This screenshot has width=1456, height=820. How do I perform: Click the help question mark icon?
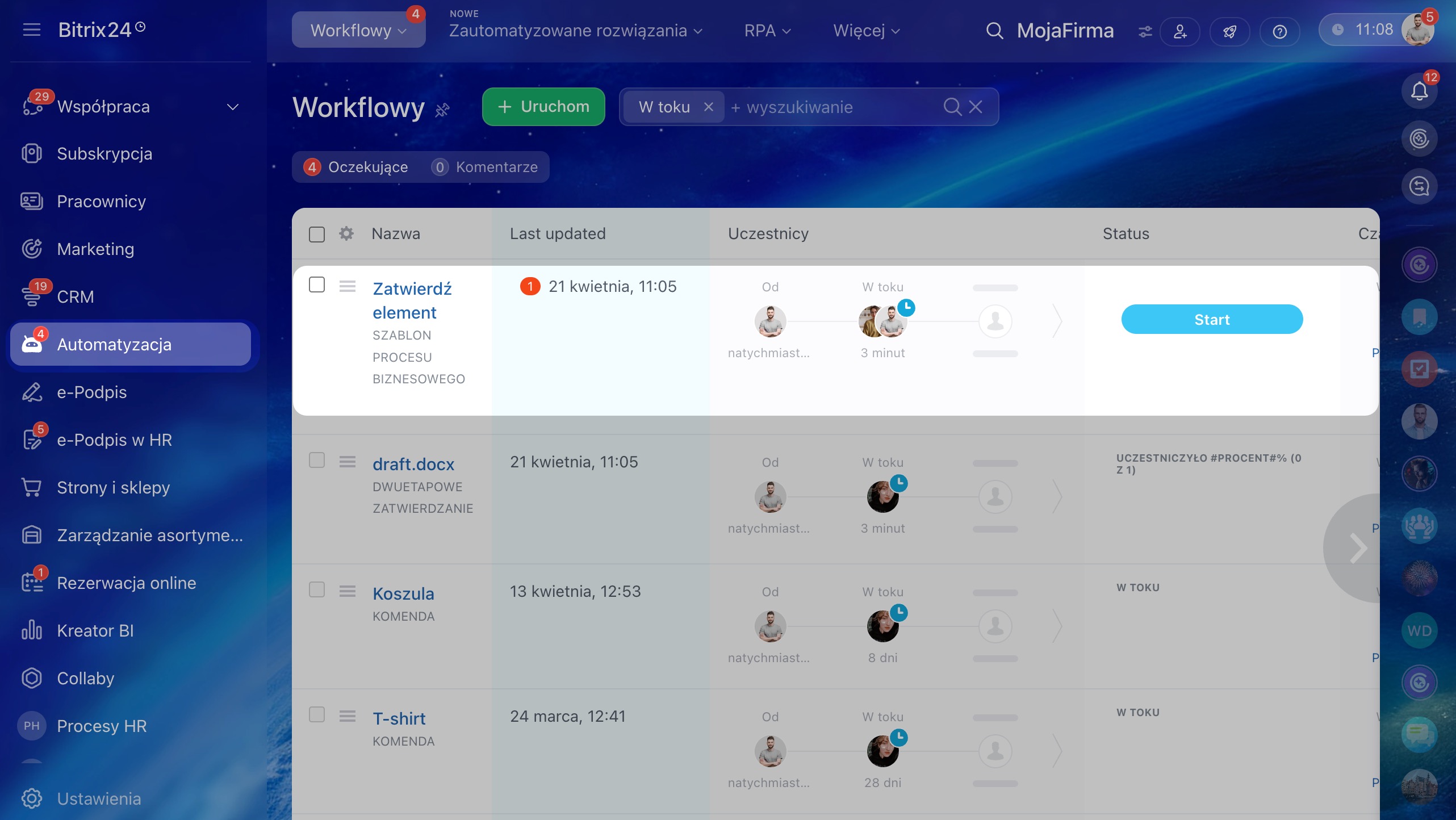(x=1279, y=31)
